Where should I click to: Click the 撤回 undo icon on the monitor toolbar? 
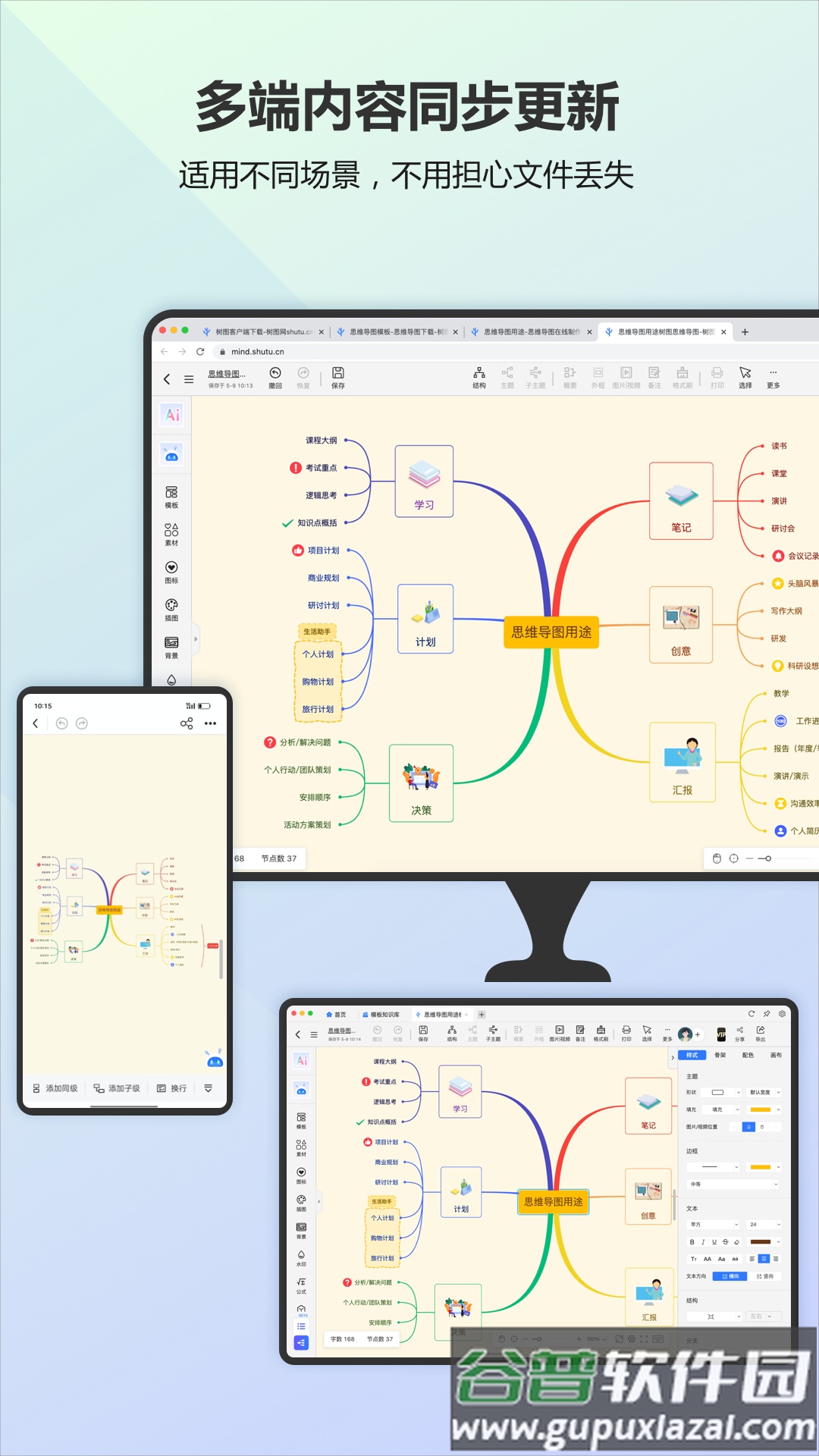[275, 377]
